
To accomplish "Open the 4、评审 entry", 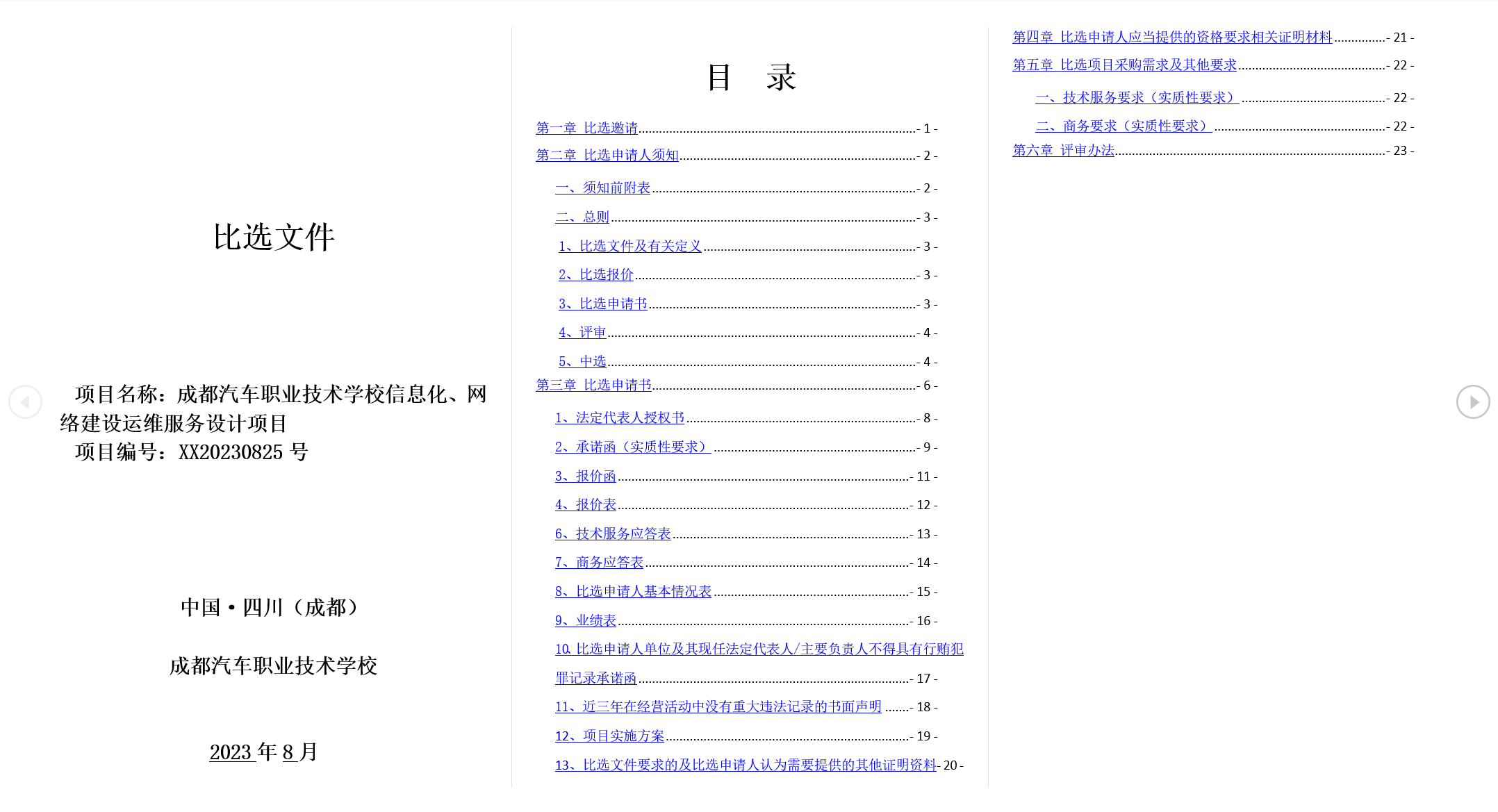I will (x=582, y=332).
